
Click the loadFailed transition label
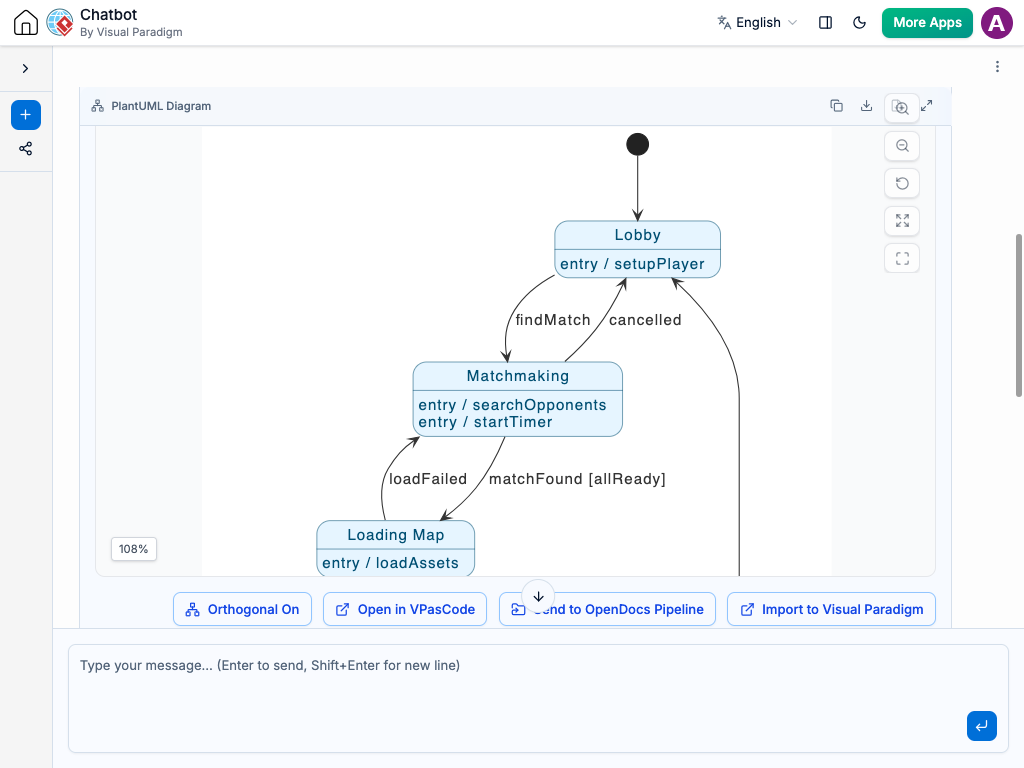pyautogui.click(x=428, y=479)
